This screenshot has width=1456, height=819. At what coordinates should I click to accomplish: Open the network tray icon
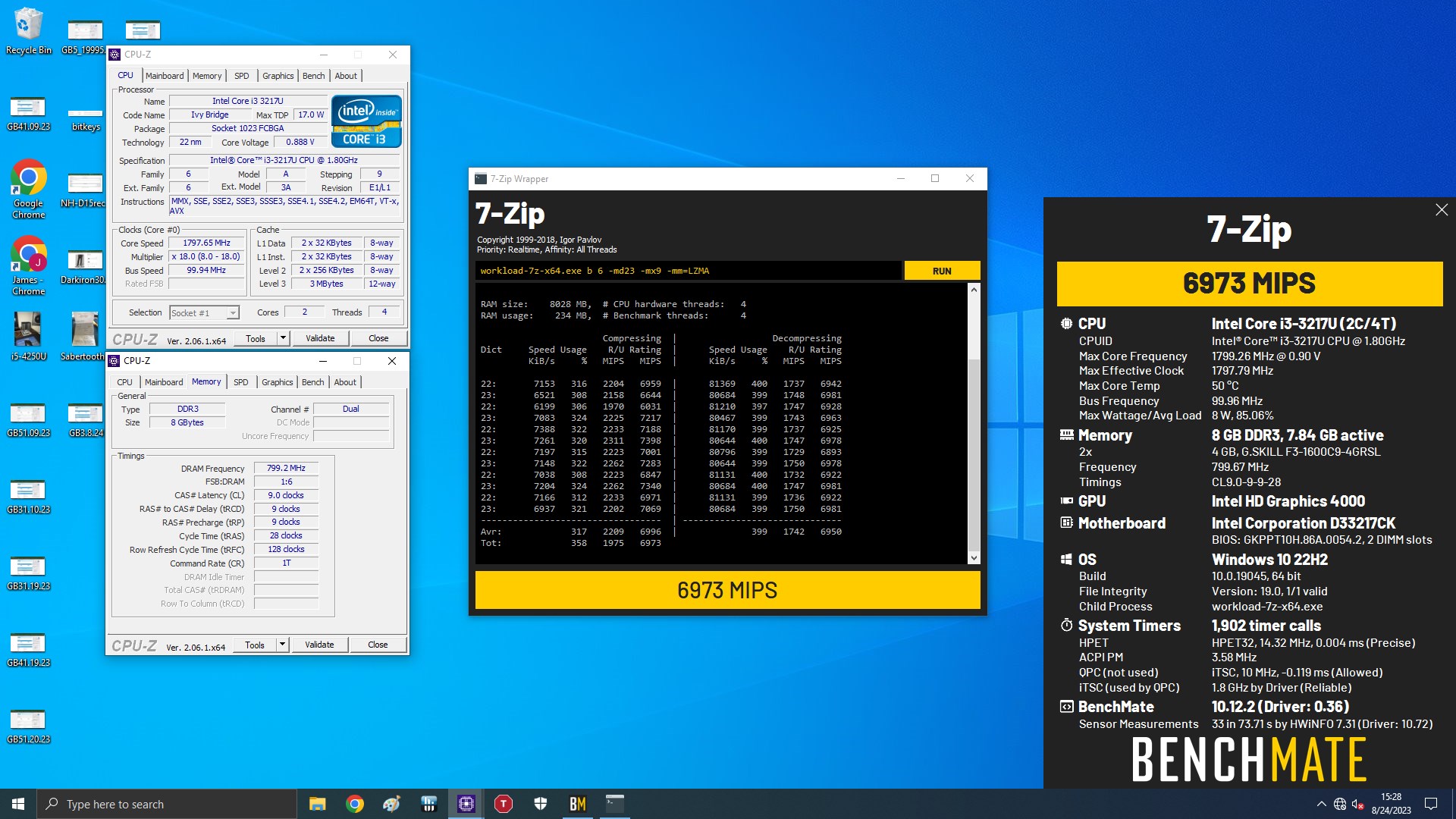pyautogui.click(x=1340, y=804)
